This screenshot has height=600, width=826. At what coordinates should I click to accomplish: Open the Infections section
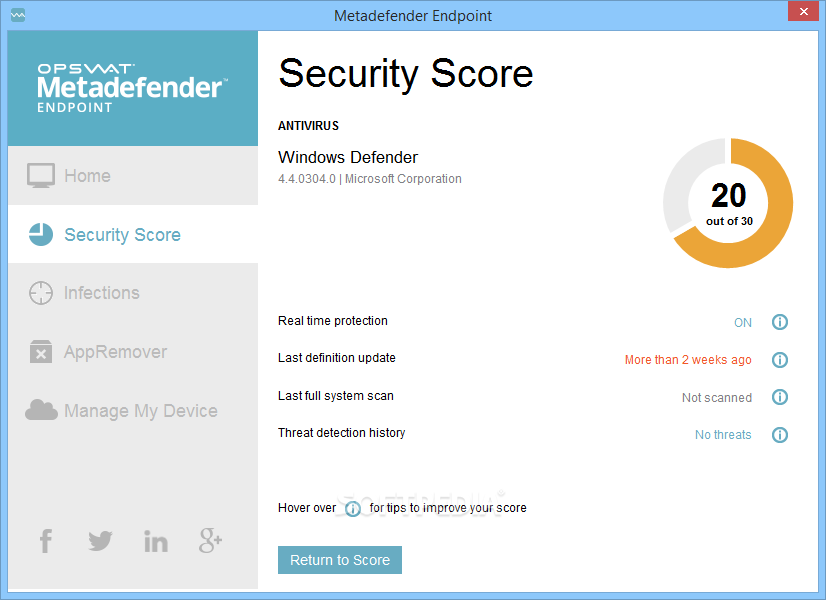click(133, 292)
